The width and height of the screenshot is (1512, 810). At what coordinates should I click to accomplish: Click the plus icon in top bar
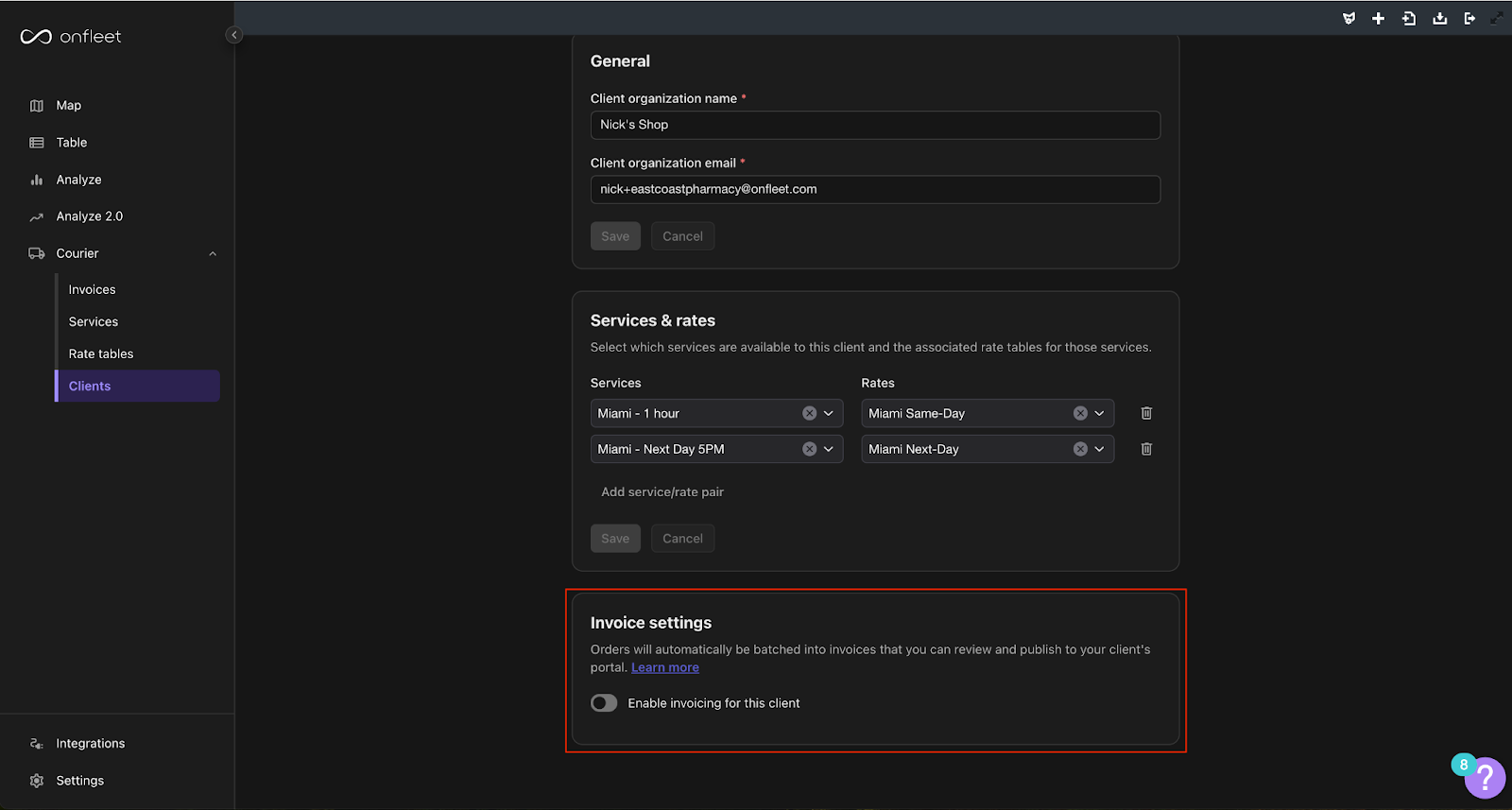(x=1379, y=18)
